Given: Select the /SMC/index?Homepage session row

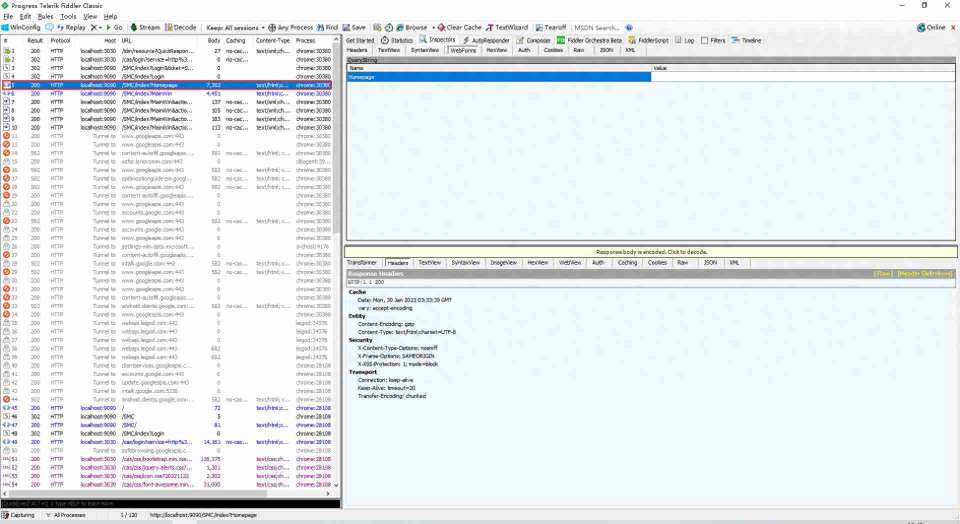Looking at the screenshot, I should (x=167, y=85).
